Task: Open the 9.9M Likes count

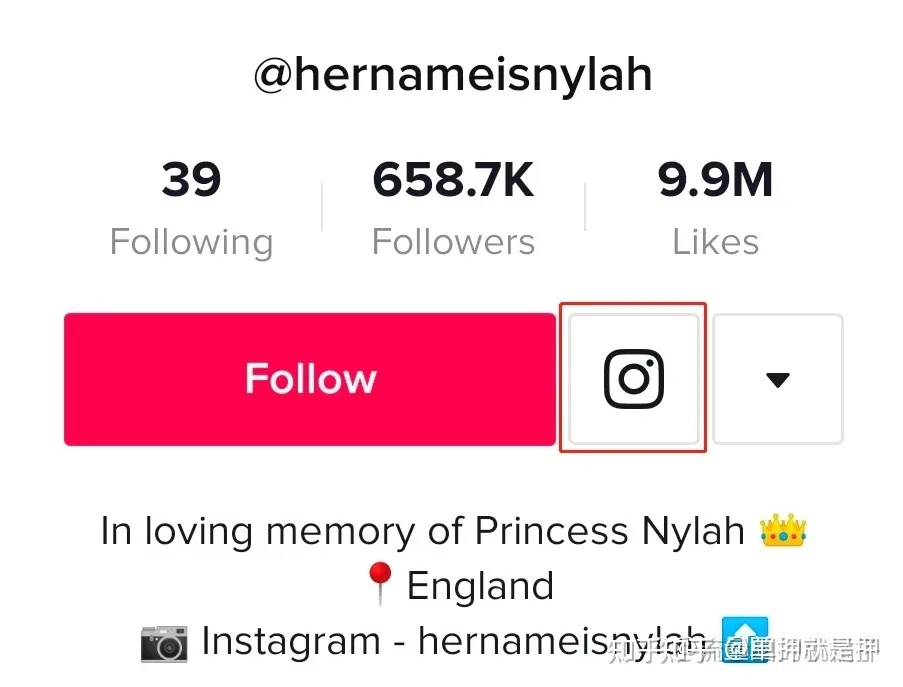Action: click(x=715, y=208)
